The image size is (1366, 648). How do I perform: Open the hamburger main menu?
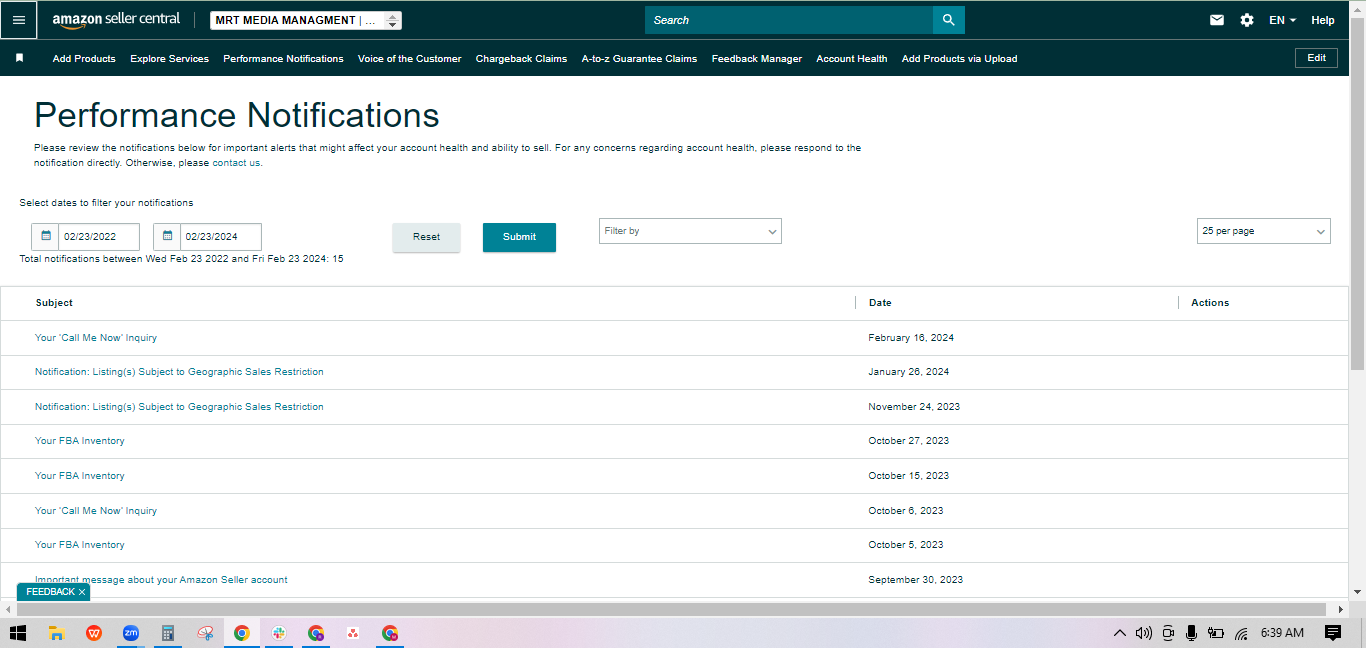(19, 20)
